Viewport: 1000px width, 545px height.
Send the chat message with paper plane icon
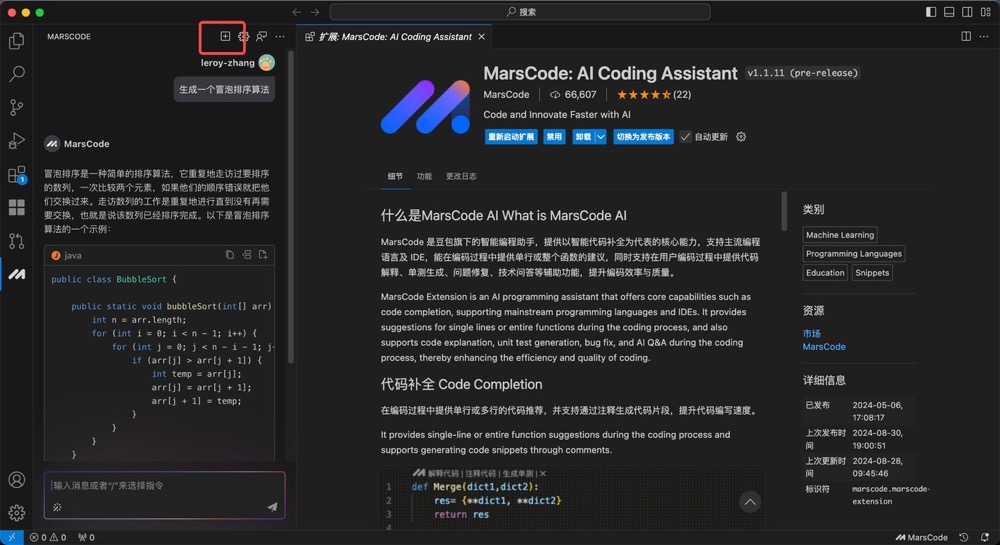(x=272, y=507)
